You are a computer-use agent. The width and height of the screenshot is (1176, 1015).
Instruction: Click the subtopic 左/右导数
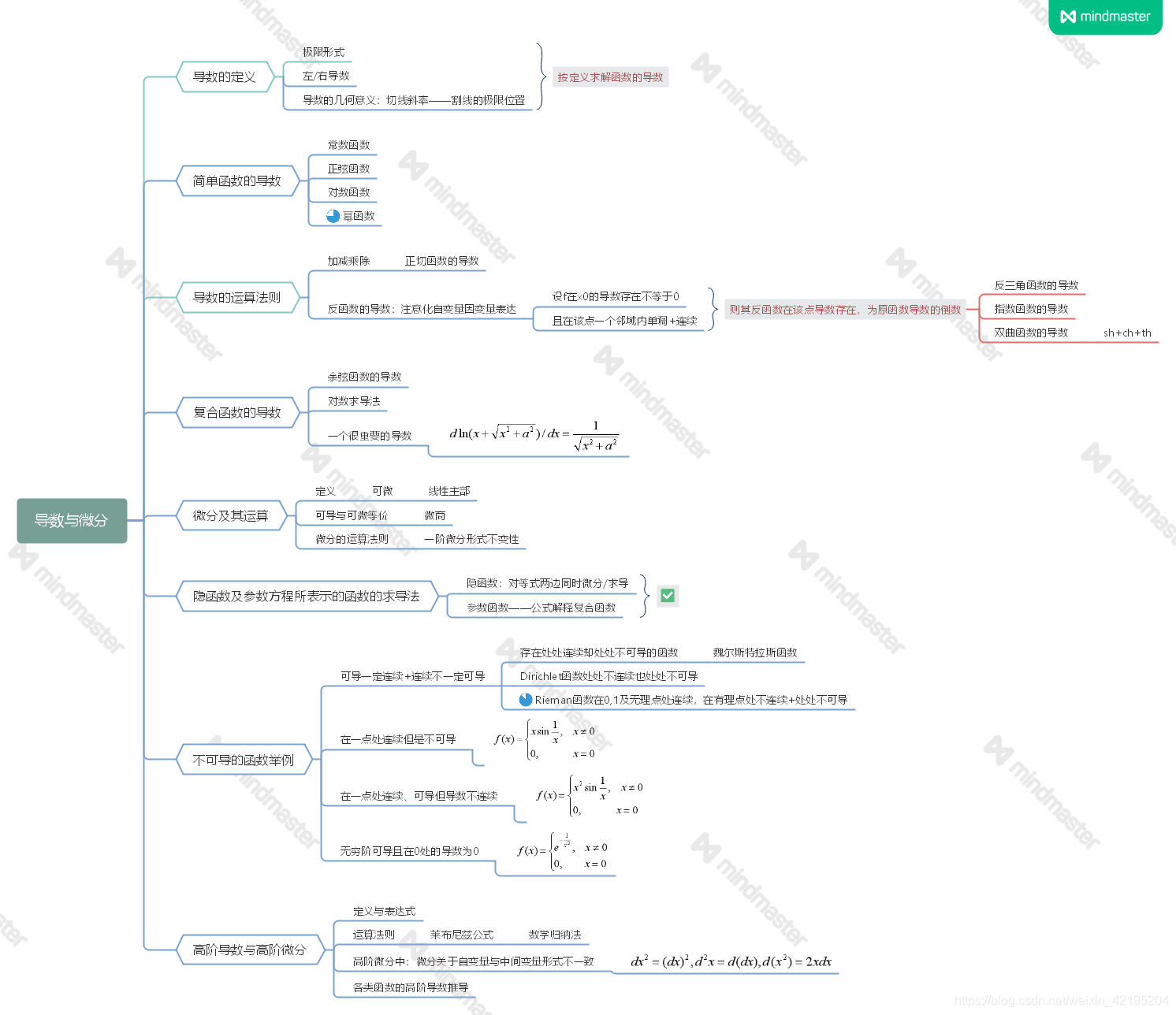tap(326, 76)
